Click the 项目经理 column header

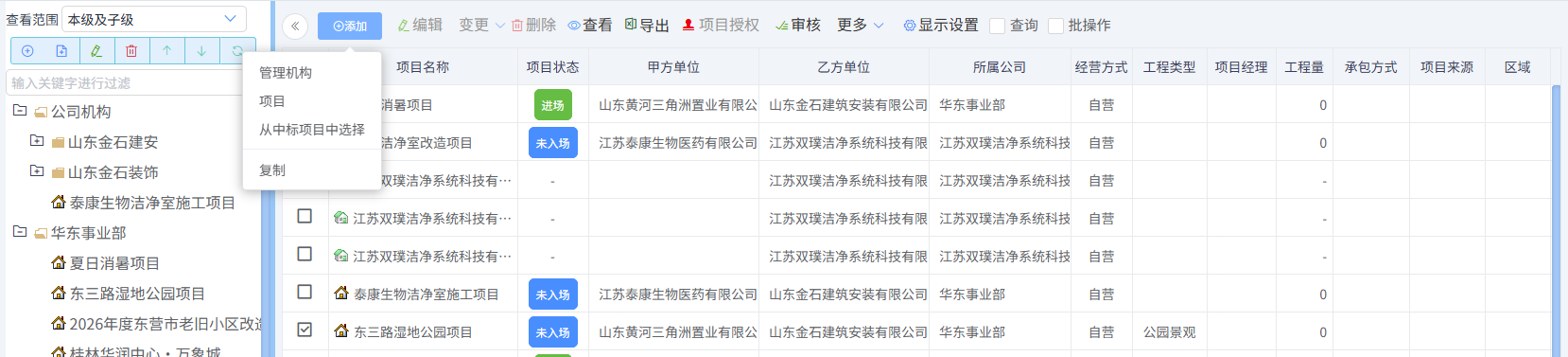pos(1241,67)
